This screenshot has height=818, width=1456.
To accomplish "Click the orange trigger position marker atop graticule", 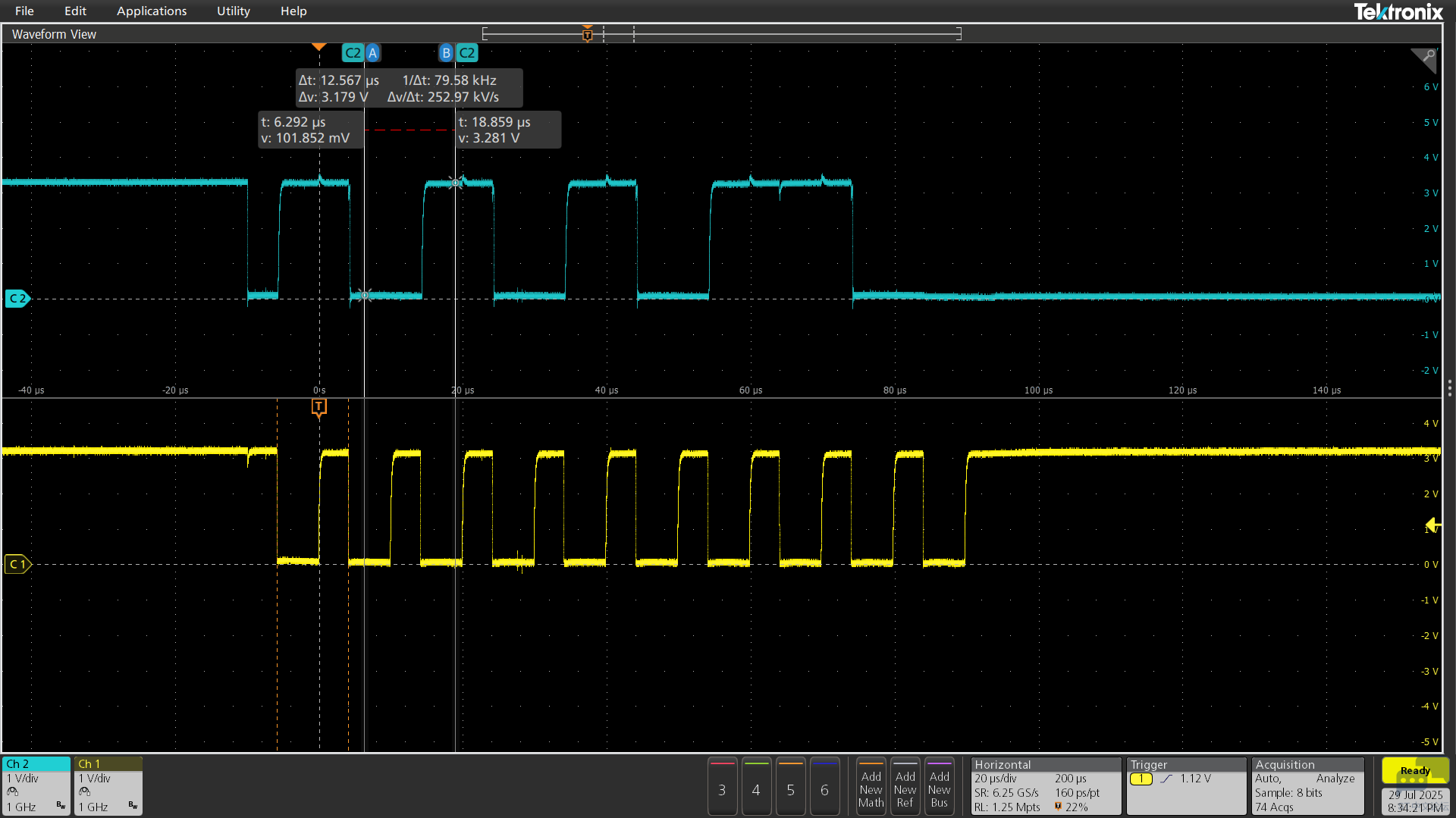I will click(x=319, y=47).
